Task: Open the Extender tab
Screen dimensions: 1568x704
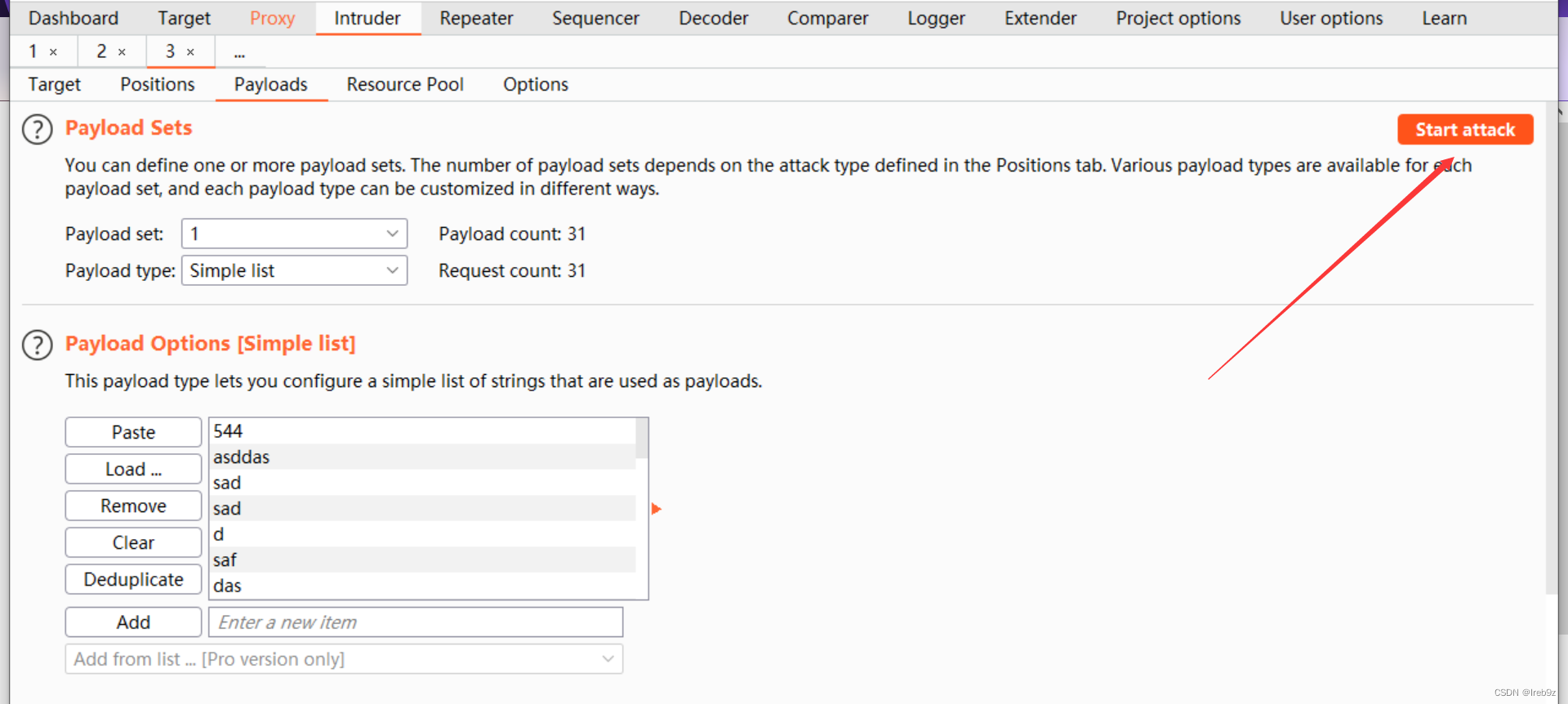Action: point(1040,18)
